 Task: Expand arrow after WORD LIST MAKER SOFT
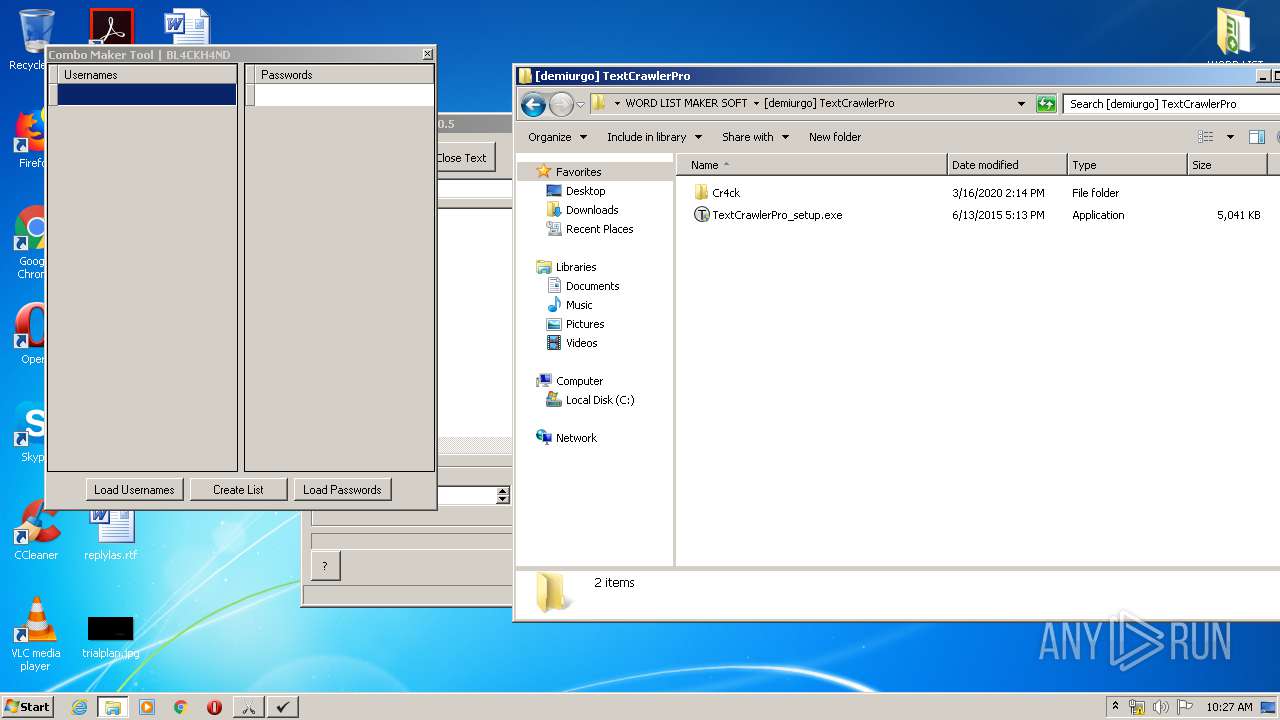pyautogui.click(x=756, y=103)
